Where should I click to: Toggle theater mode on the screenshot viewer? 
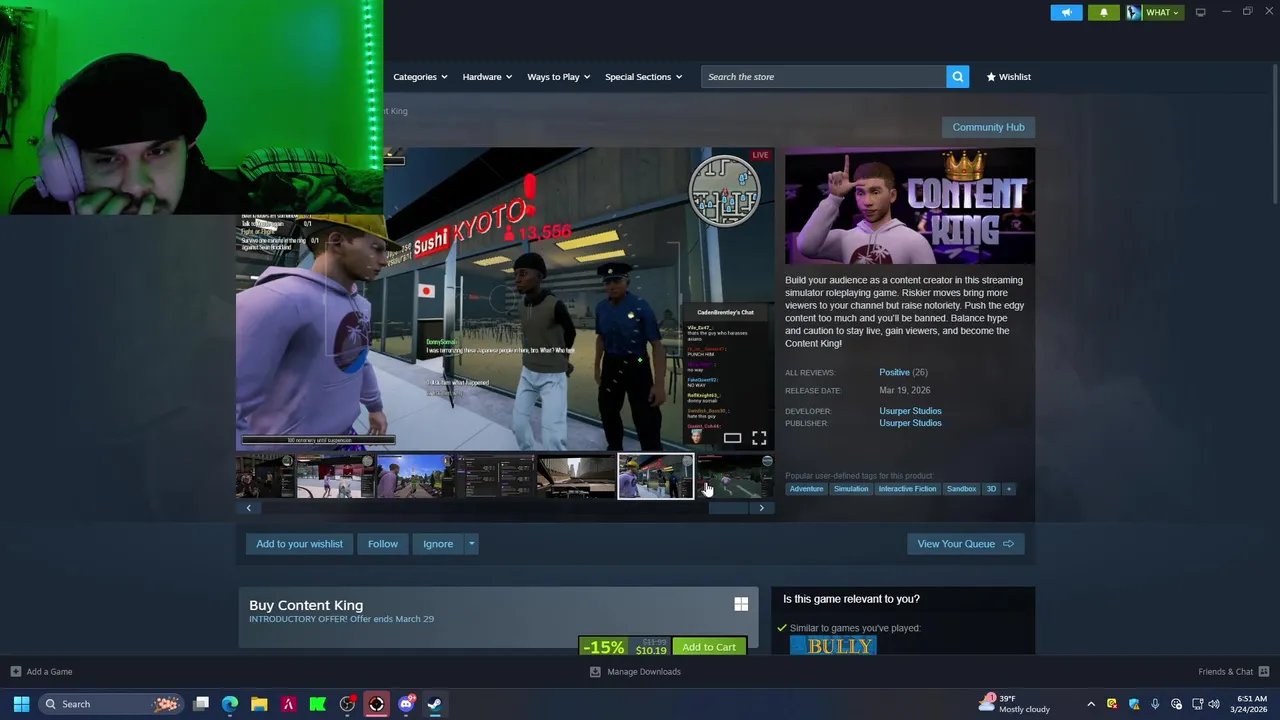pos(732,438)
